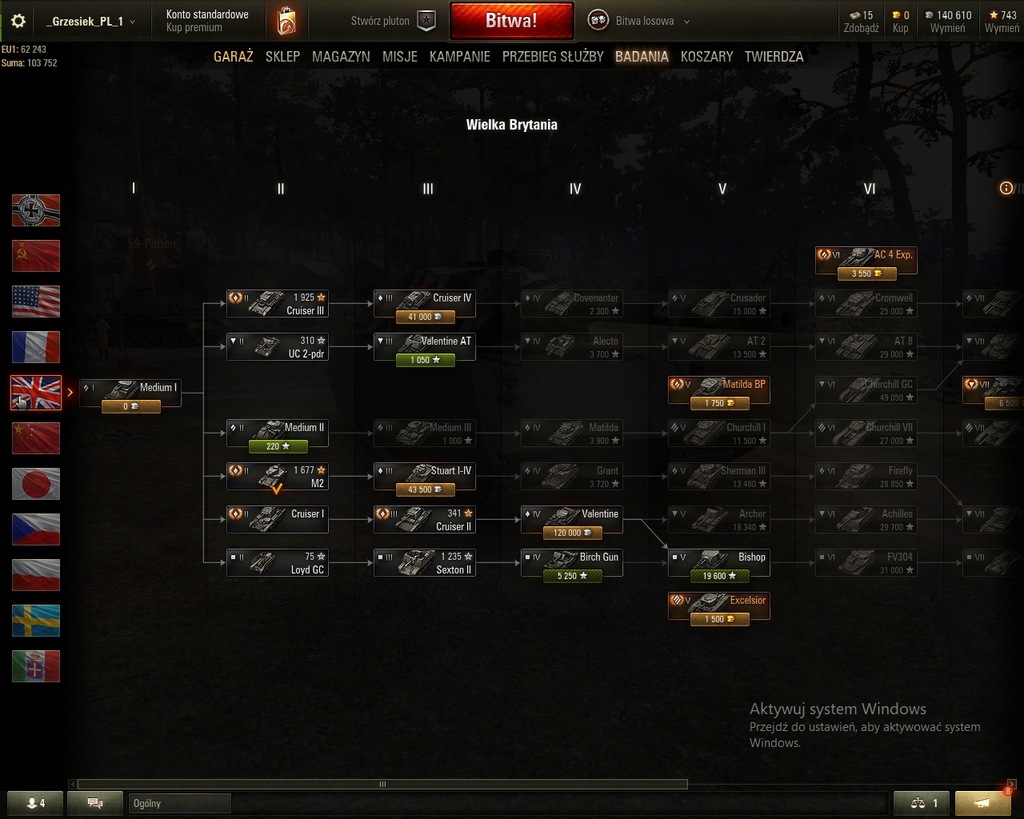1024x819 pixels.
Task: Select the Japanese nation flag
Action: [36, 484]
